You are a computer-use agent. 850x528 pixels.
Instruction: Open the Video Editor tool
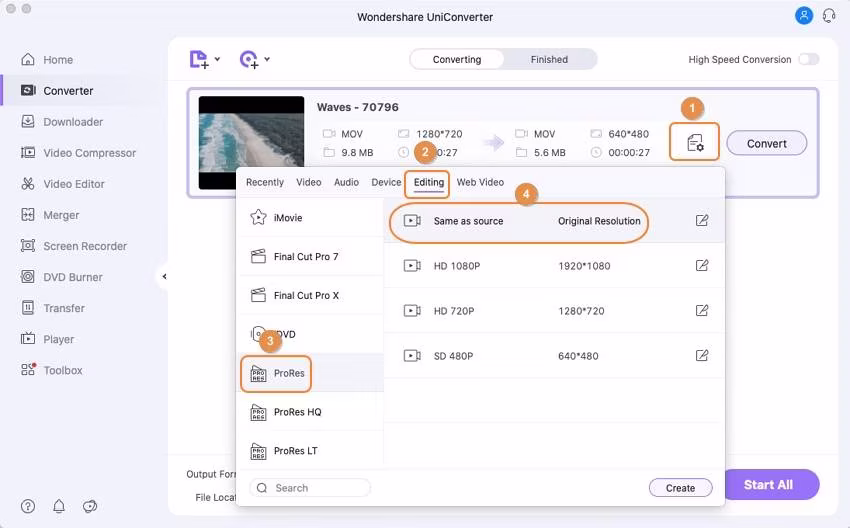62,184
